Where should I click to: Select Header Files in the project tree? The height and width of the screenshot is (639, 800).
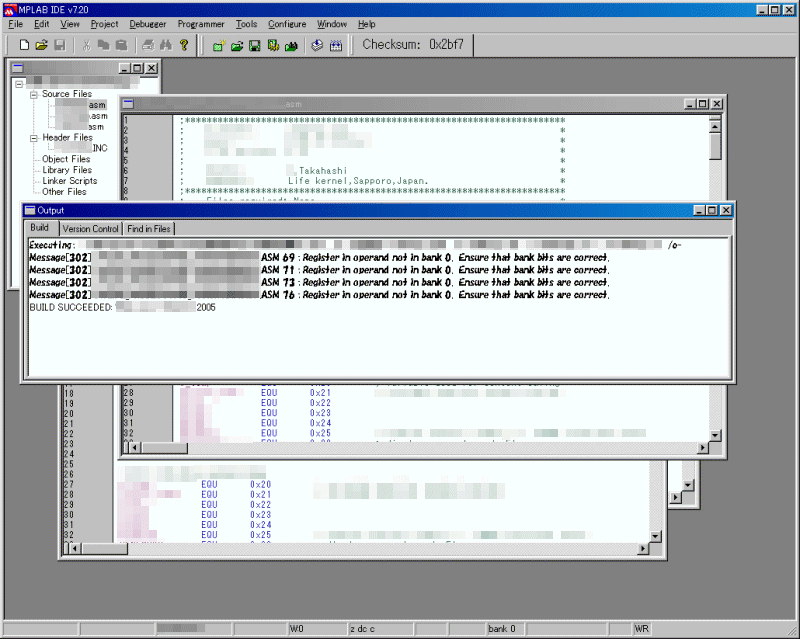[x=67, y=137]
